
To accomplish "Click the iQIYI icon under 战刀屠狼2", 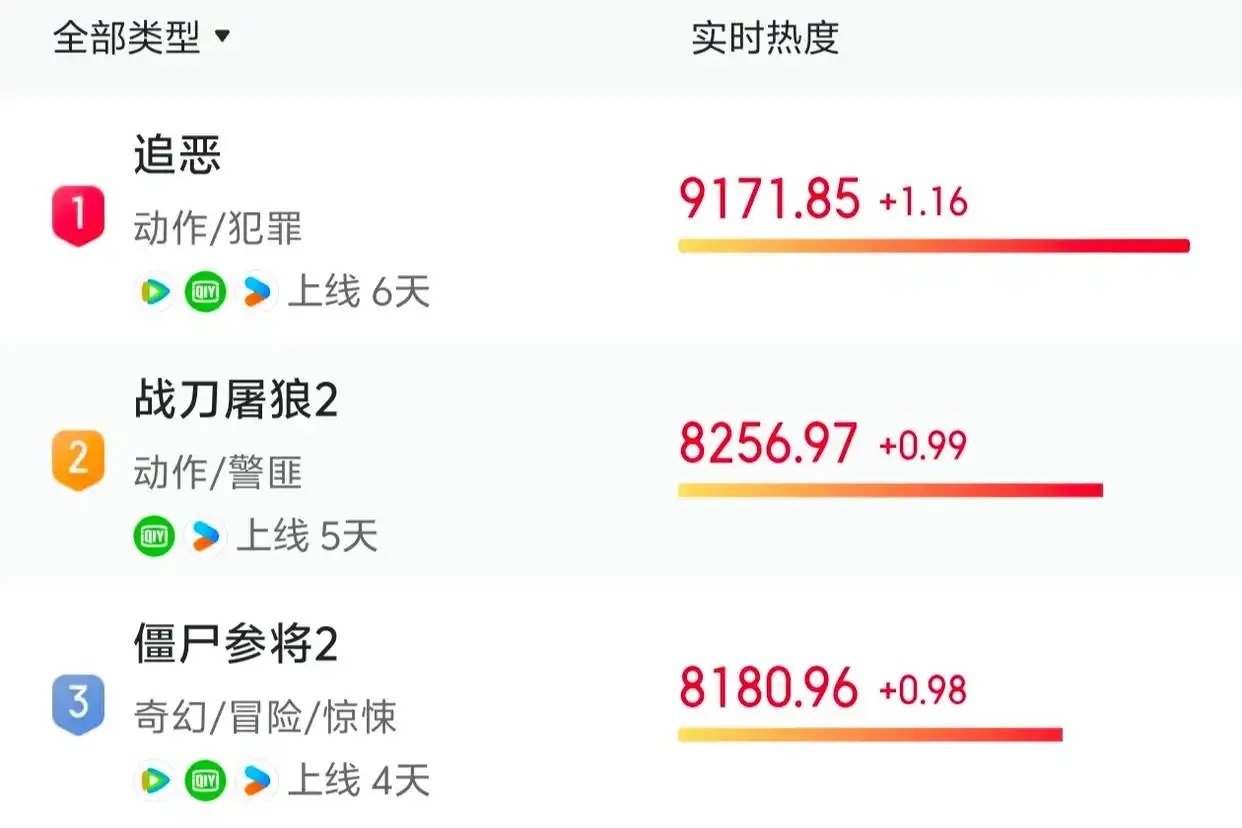I will click(x=154, y=537).
